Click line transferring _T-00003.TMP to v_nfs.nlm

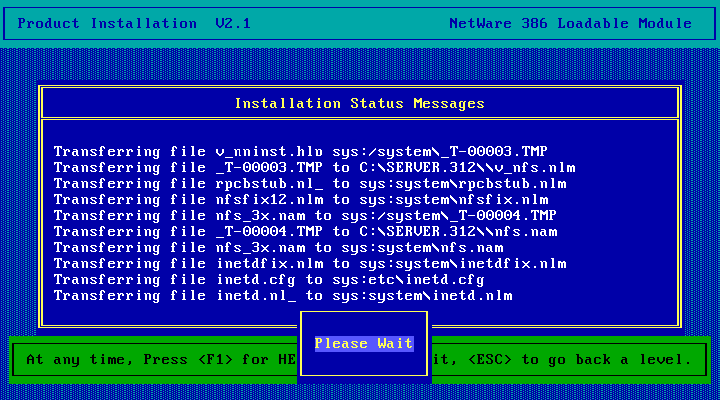click(x=315, y=168)
